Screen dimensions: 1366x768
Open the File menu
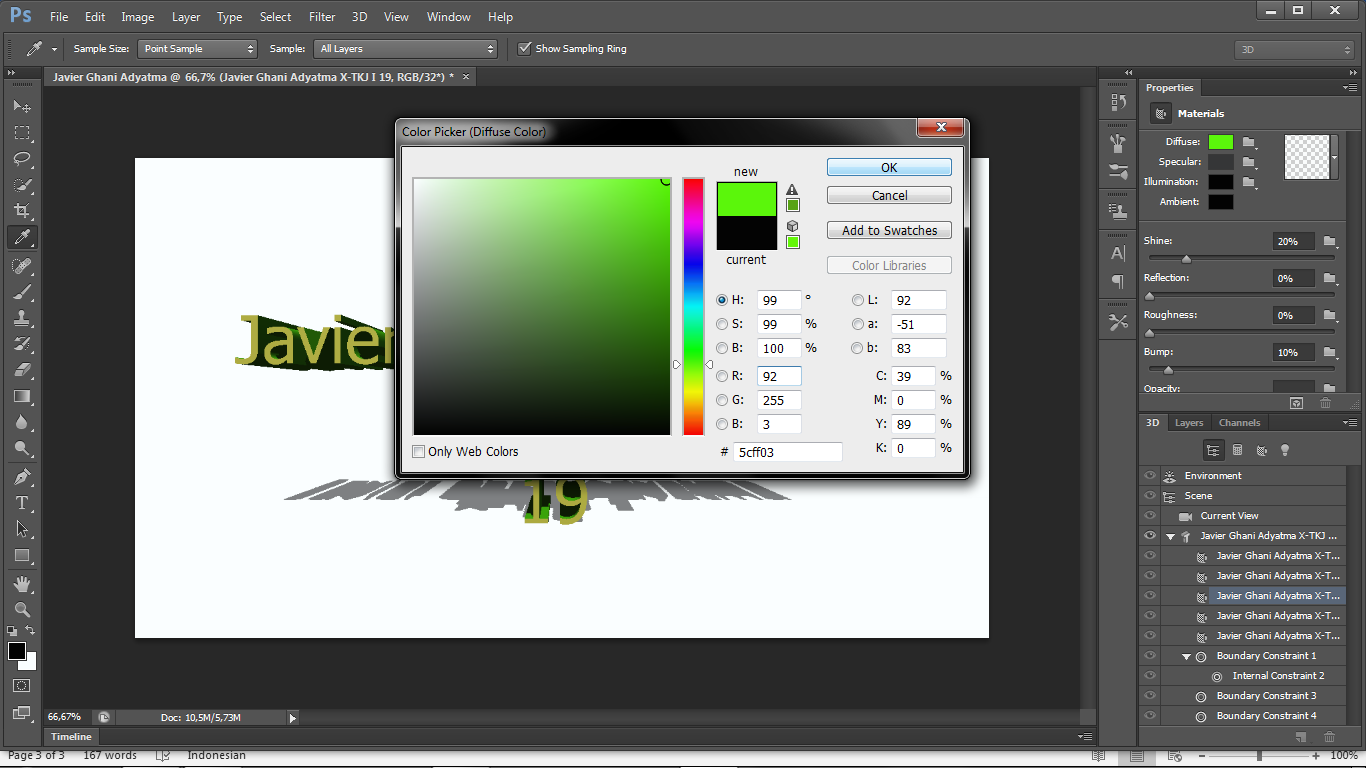point(59,17)
